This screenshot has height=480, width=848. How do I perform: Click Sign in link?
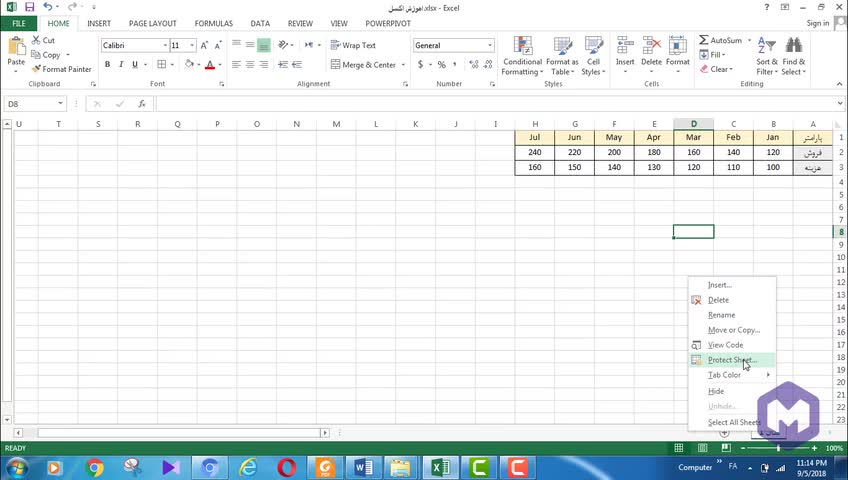[x=817, y=23]
